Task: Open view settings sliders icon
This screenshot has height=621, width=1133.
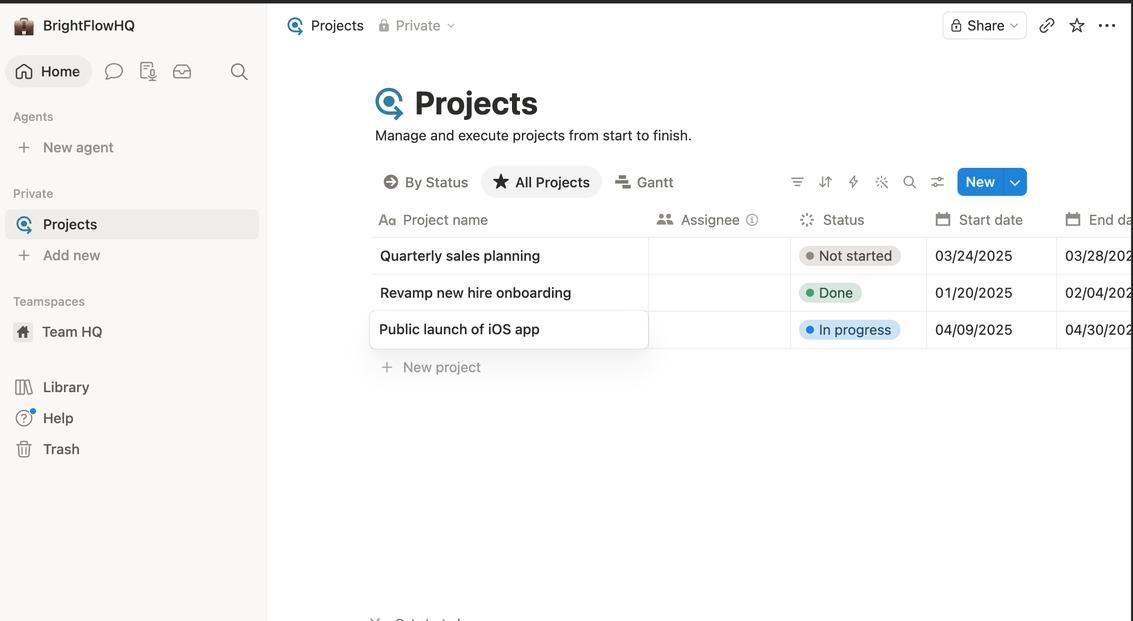Action: [x=937, y=182]
